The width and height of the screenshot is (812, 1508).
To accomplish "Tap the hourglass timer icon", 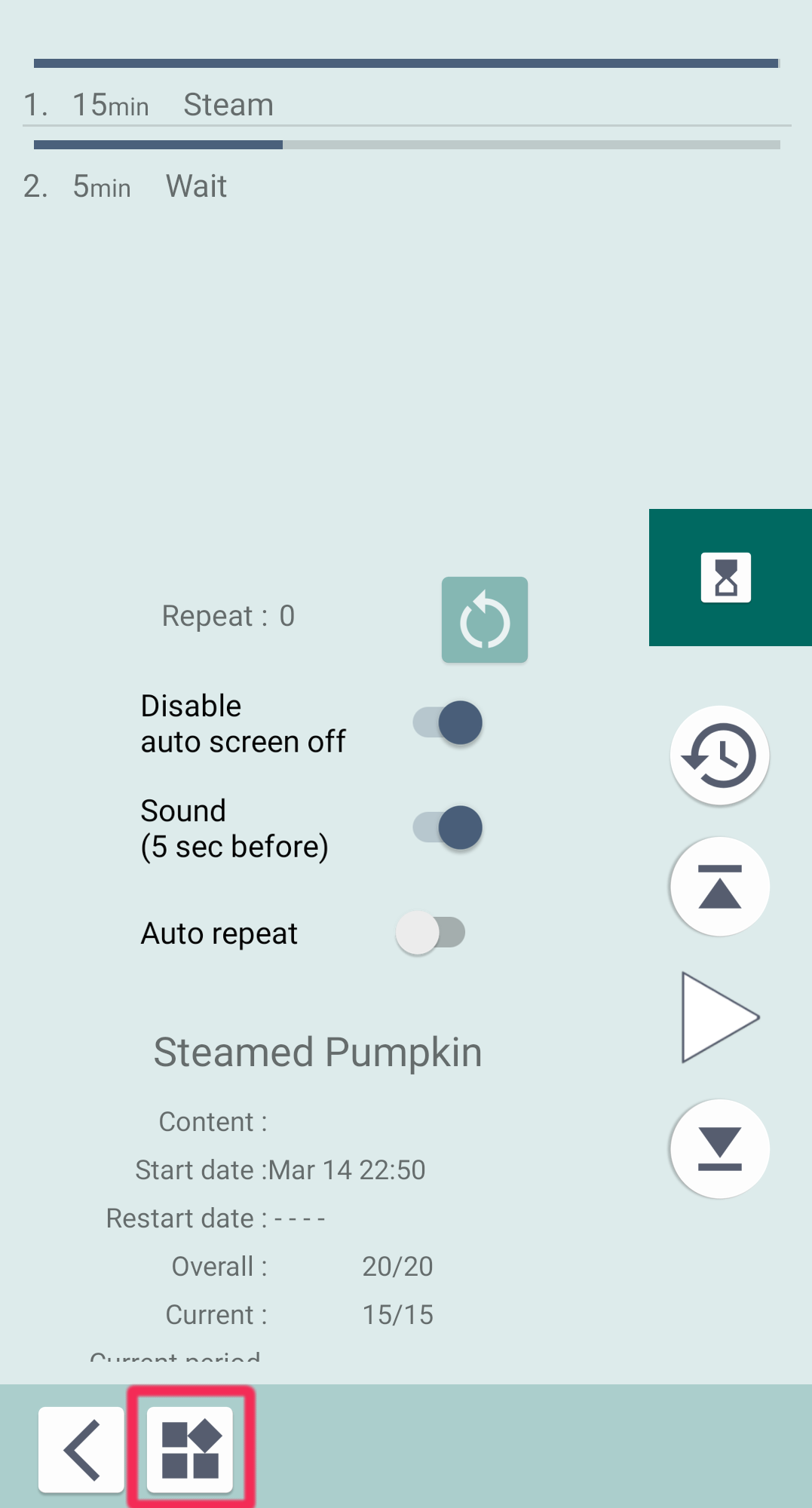I will click(726, 578).
